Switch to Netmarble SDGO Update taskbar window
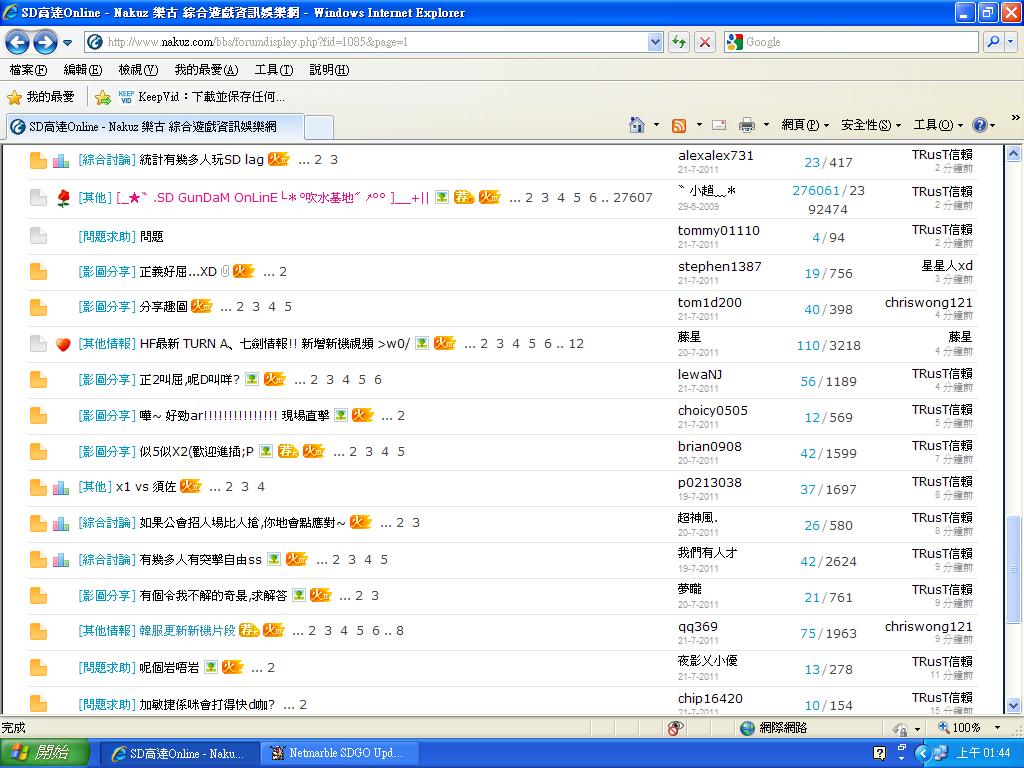Screen dimensions: 1024x768 click(x=339, y=754)
